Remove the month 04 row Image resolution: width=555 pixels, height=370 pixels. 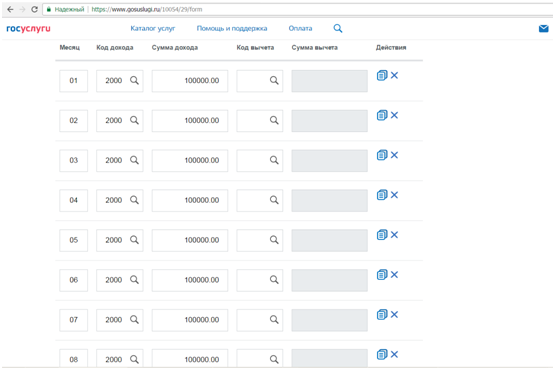[x=394, y=195]
